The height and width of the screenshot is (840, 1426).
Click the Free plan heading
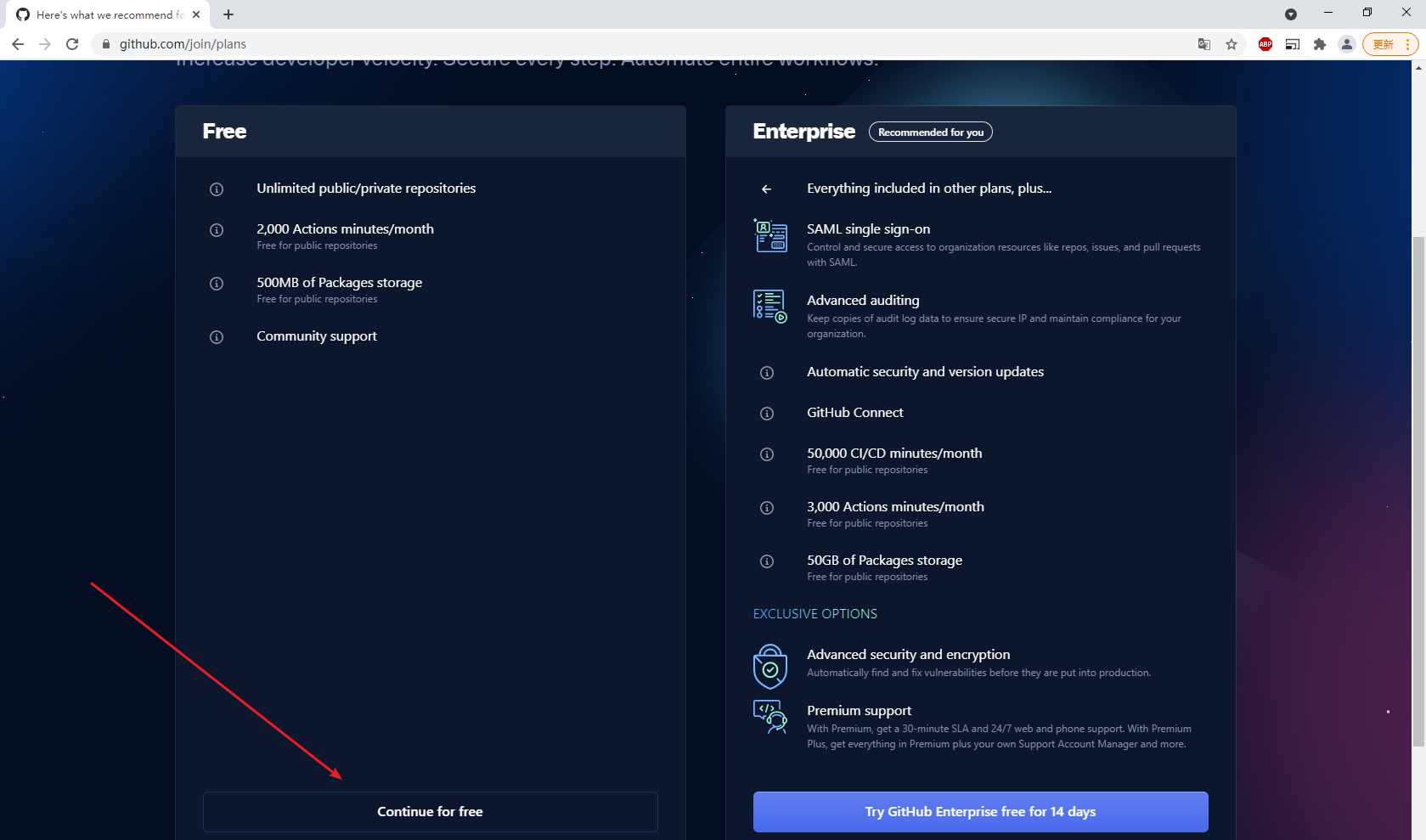pyautogui.click(x=225, y=132)
